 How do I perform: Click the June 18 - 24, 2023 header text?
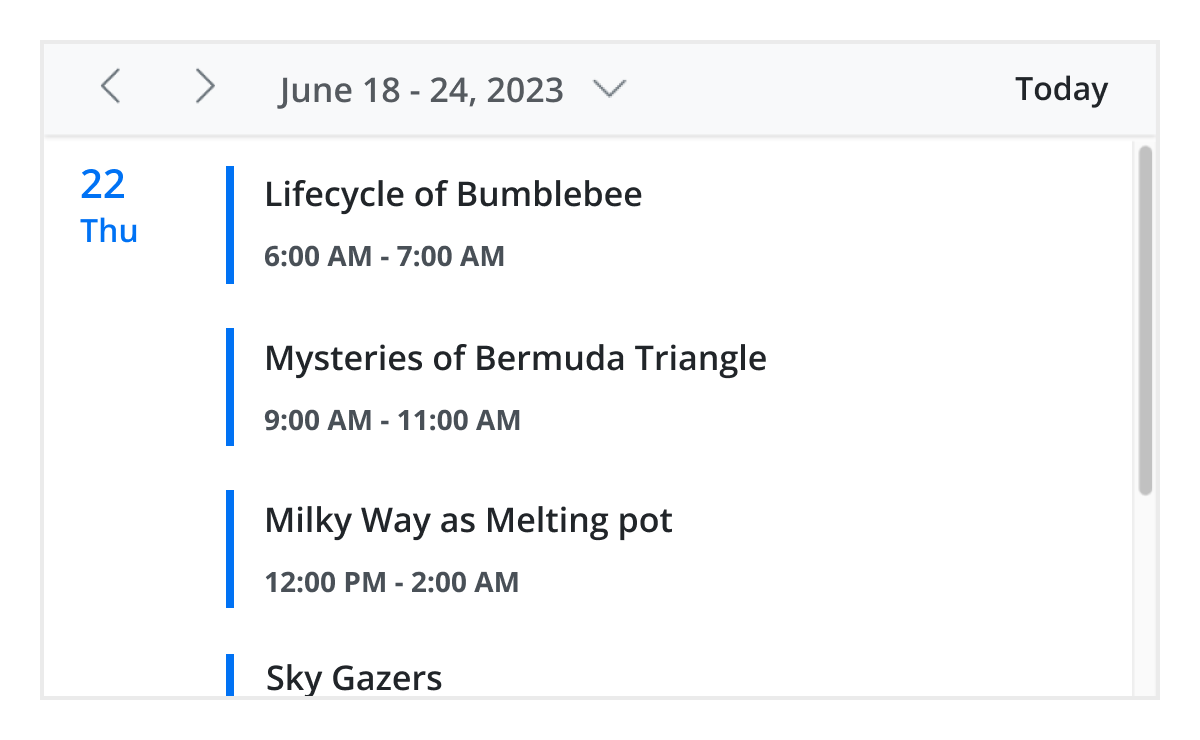pos(421,90)
